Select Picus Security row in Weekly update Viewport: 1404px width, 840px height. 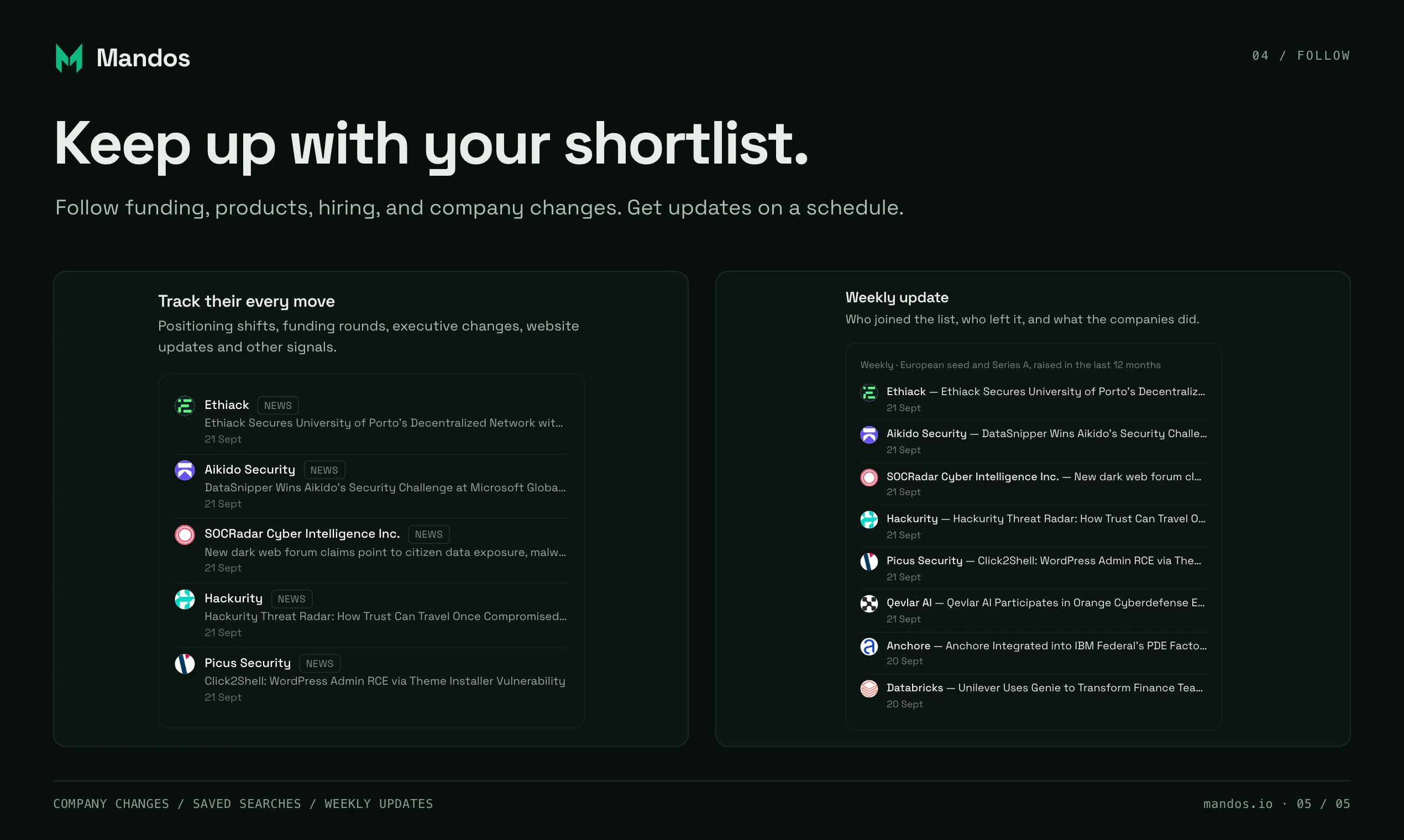click(x=1034, y=568)
